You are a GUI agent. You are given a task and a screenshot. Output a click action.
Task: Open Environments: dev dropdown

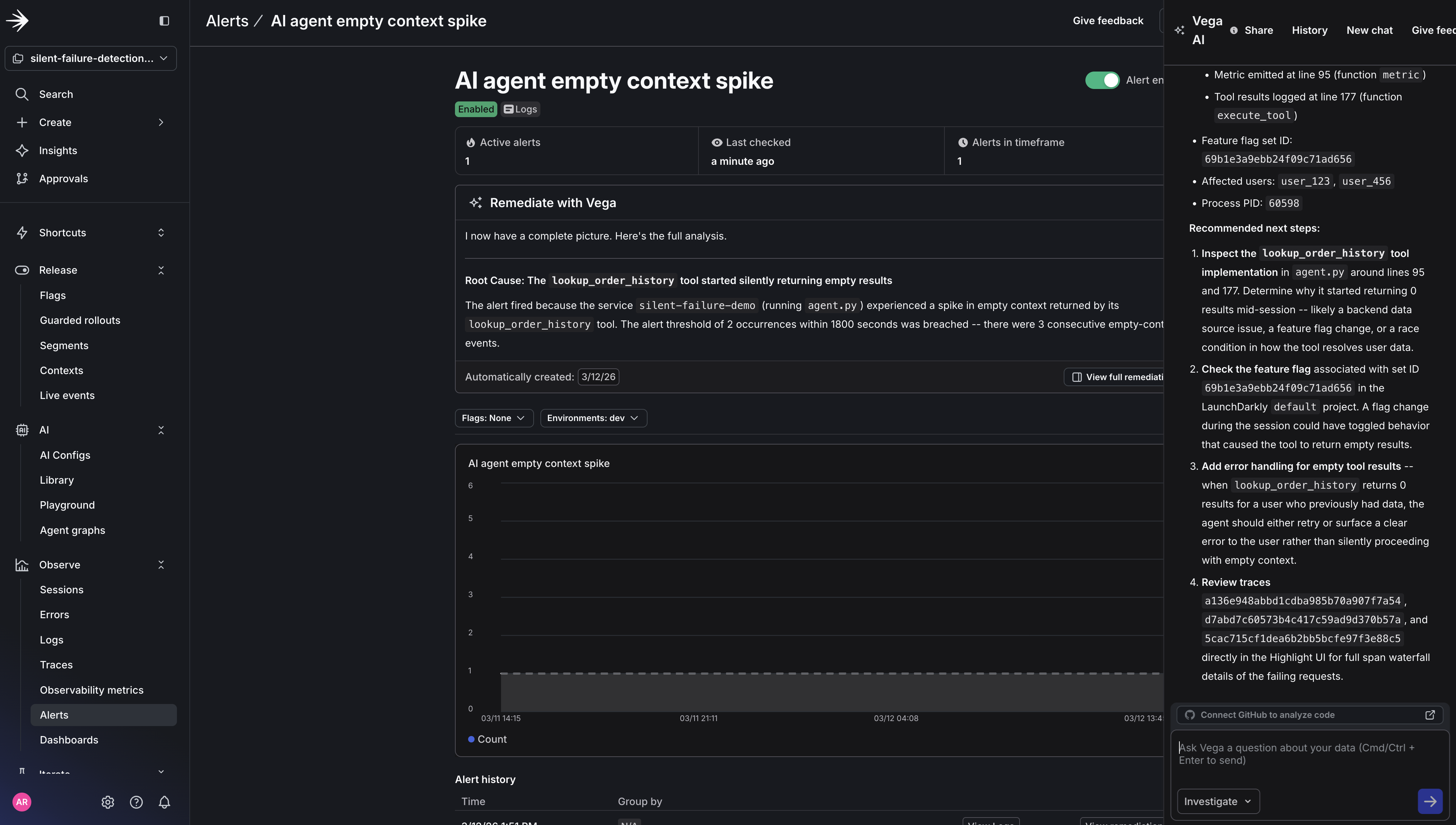point(593,418)
